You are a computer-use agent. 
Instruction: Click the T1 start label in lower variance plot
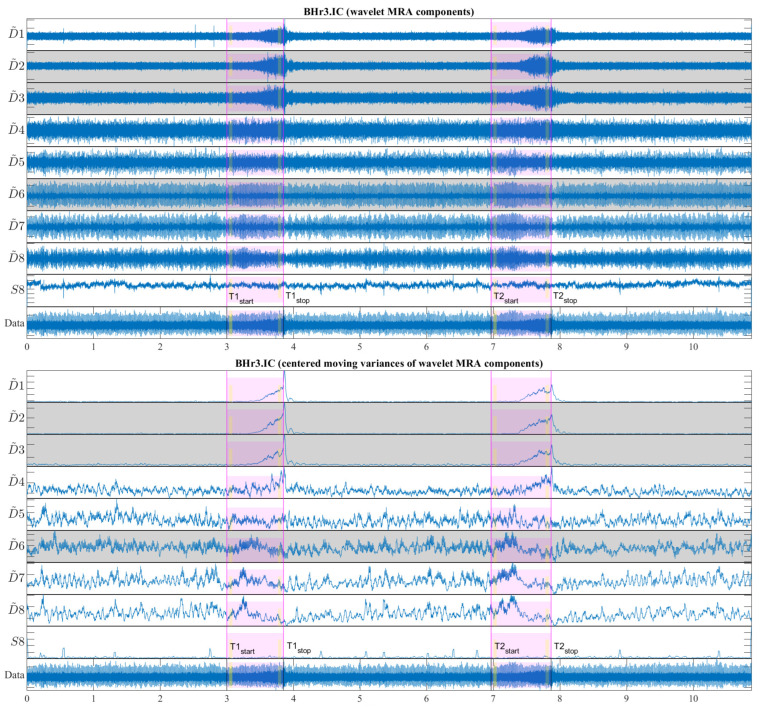point(242,648)
